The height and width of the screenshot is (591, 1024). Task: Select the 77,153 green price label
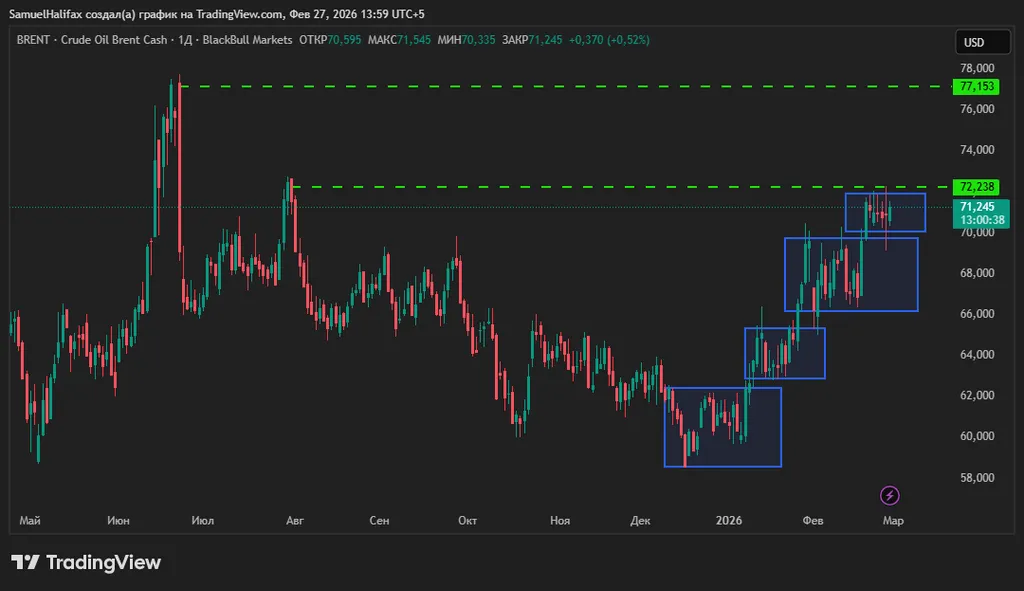coord(976,87)
